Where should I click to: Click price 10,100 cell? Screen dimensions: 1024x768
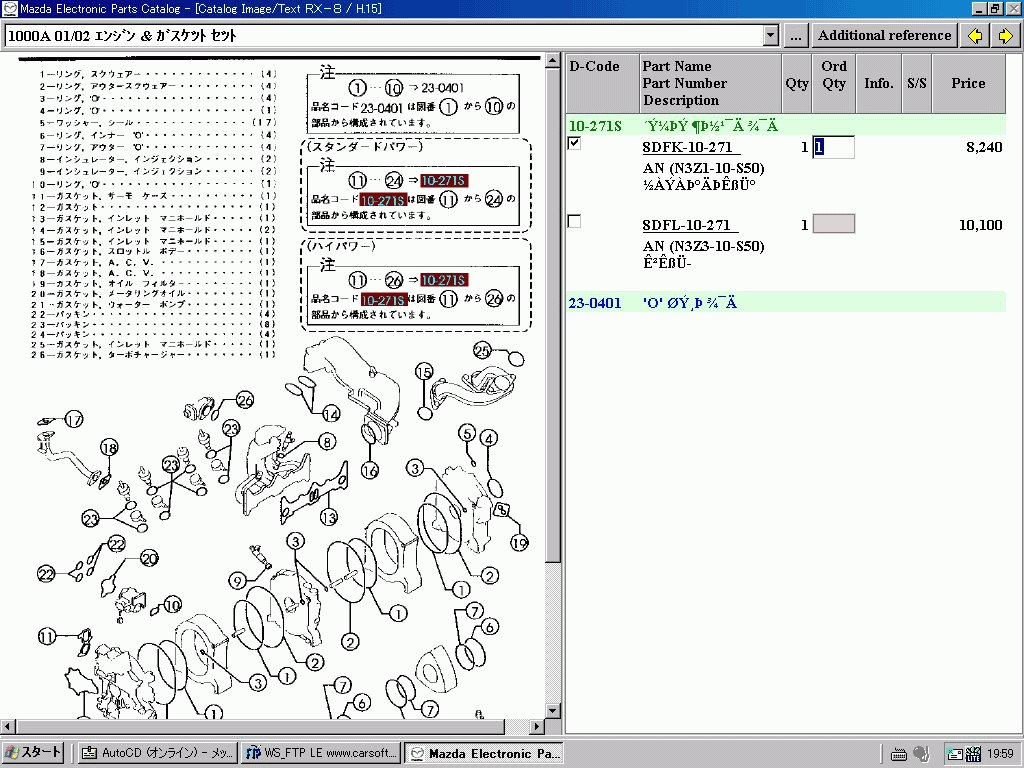pos(980,225)
